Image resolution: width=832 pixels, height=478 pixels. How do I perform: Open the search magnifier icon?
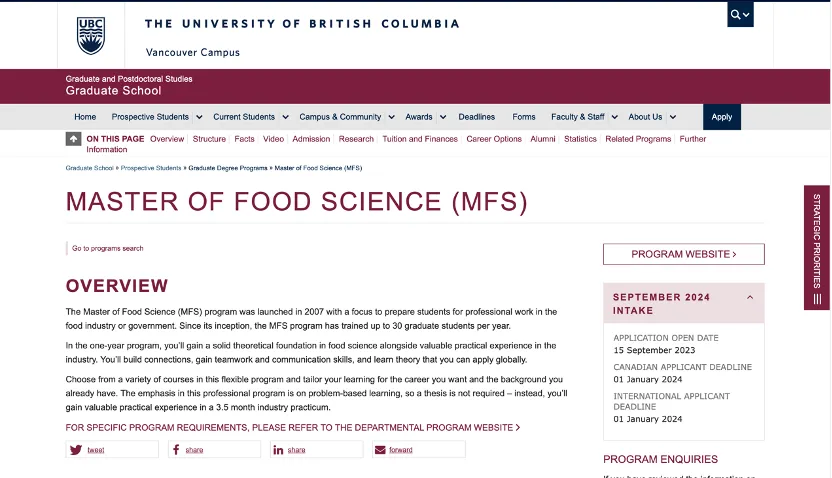[x=736, y=15]
